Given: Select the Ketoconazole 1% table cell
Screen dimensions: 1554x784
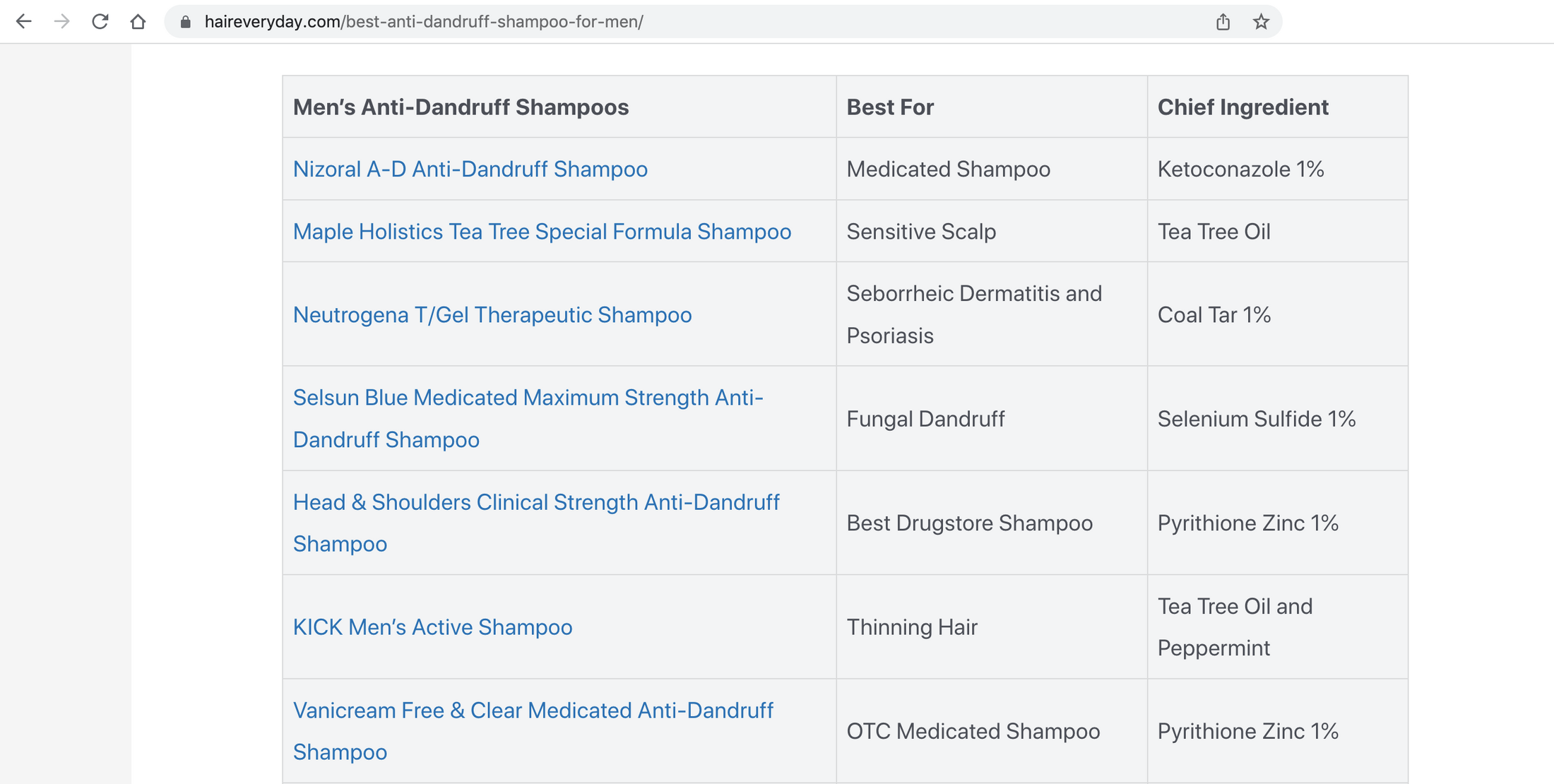Looking at the screenshot, I should point(1239,169).
